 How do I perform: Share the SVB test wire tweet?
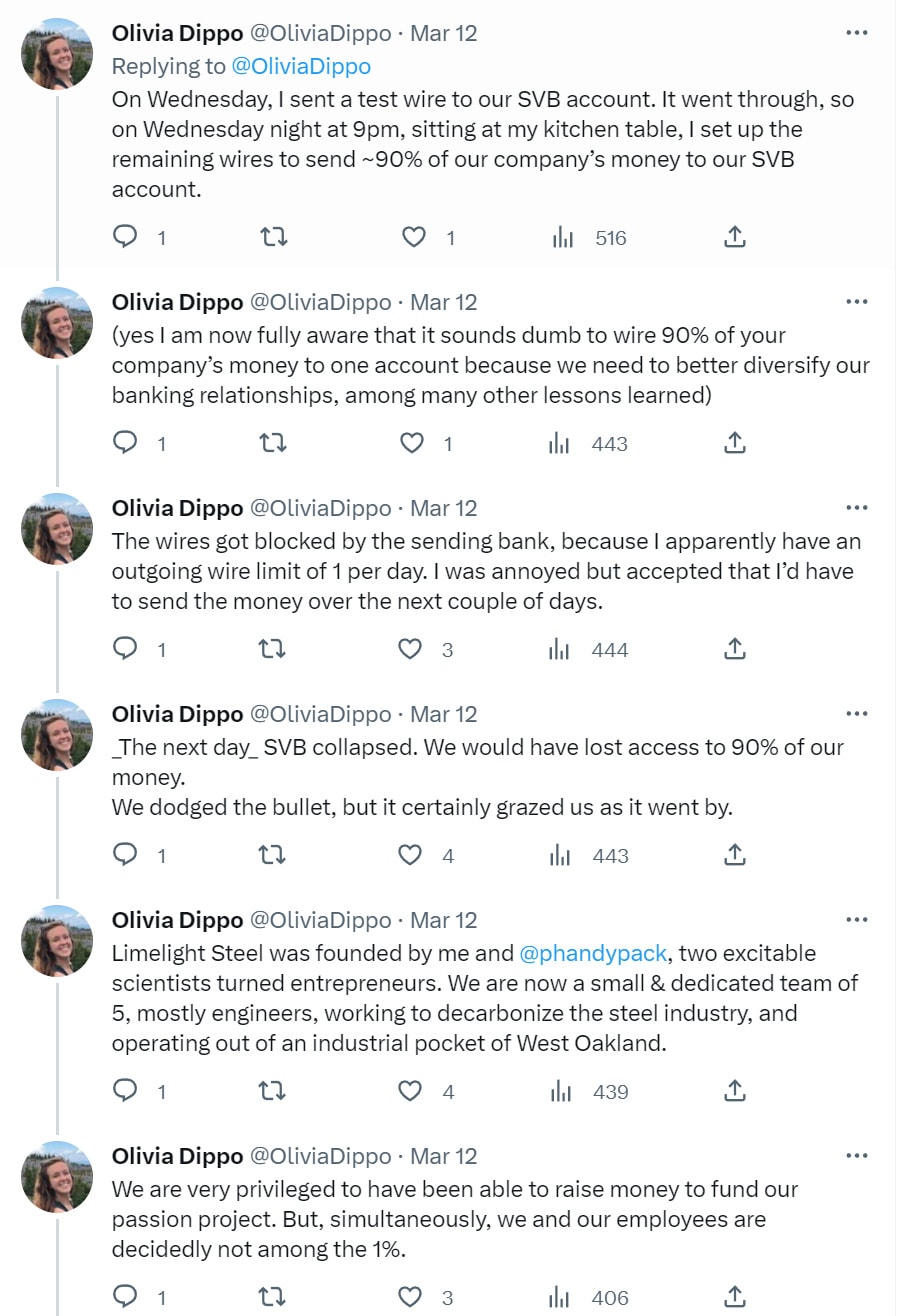[x=734, y=237]
